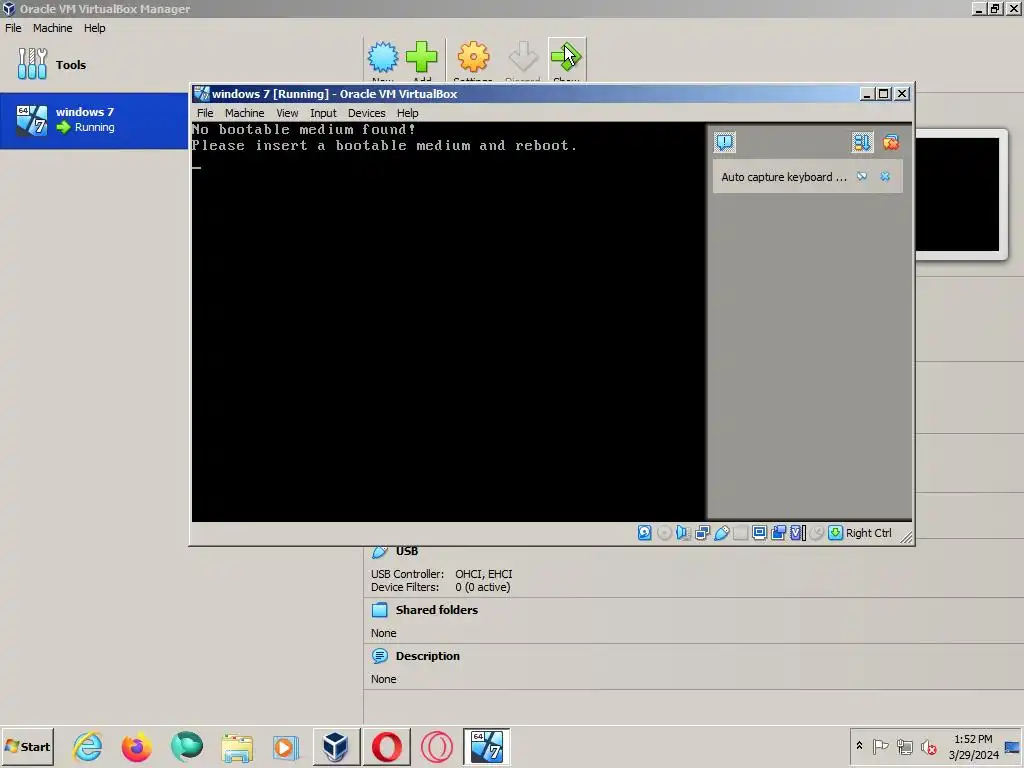Click the display status bar icon
The height and width of the screenshot is (768, 1024).
point(759,533)
